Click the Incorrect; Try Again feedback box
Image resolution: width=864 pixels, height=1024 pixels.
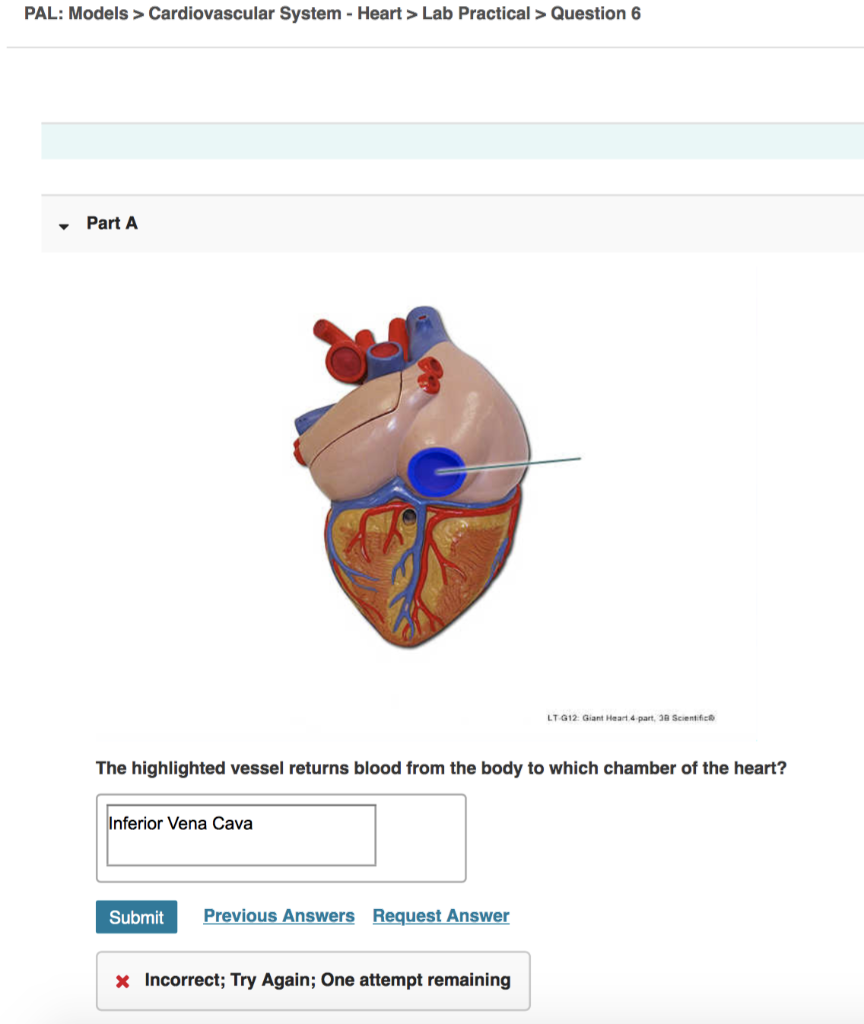[x=312, y=980]
